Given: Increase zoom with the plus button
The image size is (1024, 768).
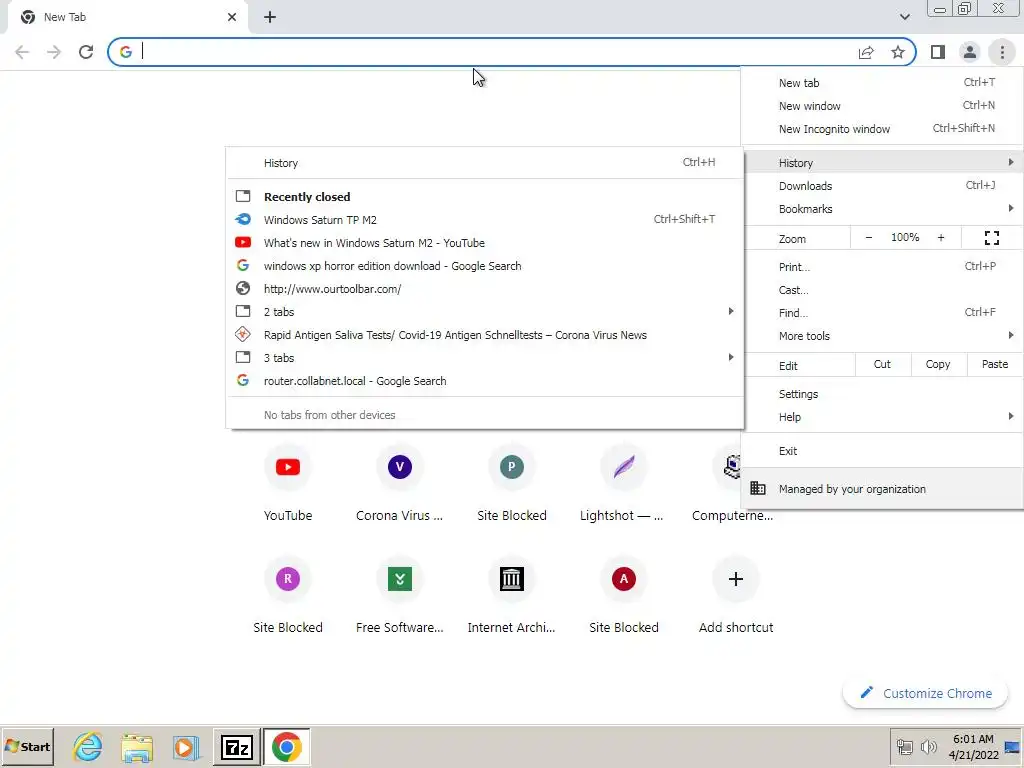Looking at the screenshot, I should [941, 238].
